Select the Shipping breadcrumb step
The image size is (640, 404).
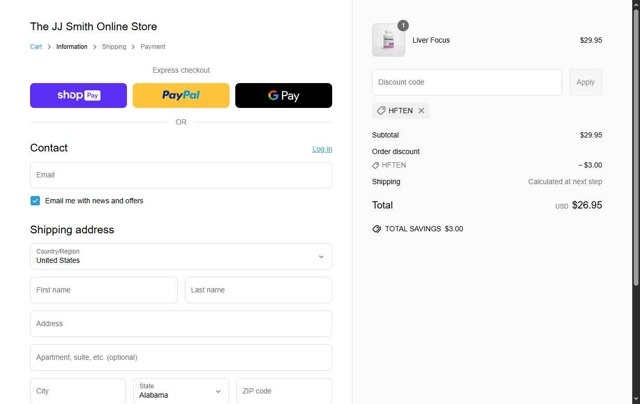coord(114,47)
